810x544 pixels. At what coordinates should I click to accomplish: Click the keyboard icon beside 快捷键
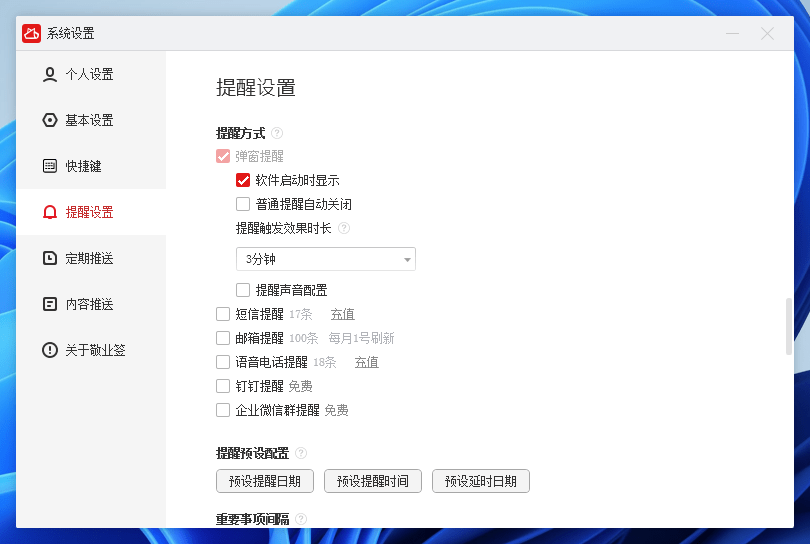point(50,166)
